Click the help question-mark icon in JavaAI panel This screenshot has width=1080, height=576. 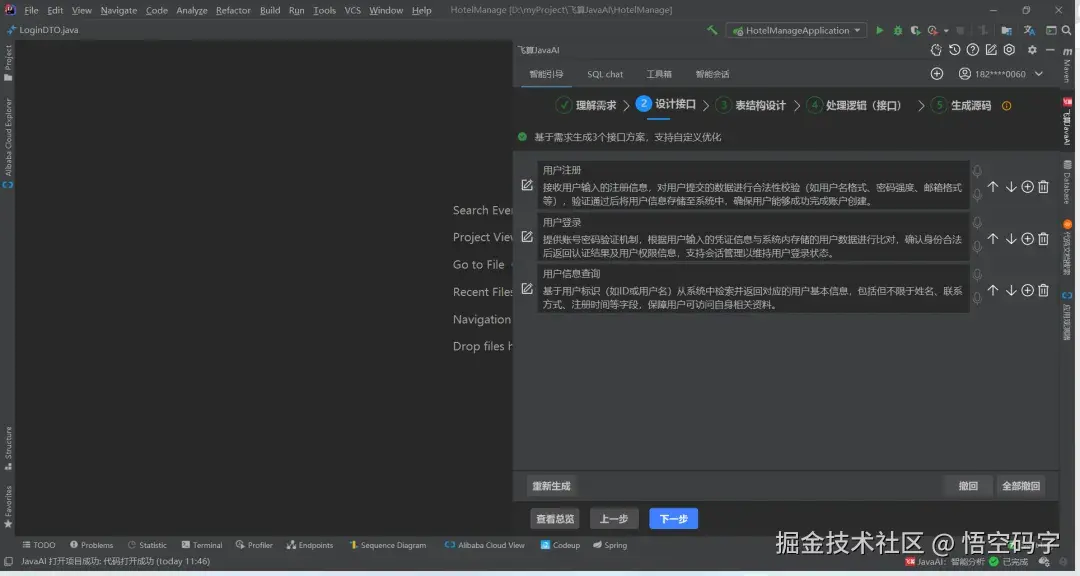(973, 49)
